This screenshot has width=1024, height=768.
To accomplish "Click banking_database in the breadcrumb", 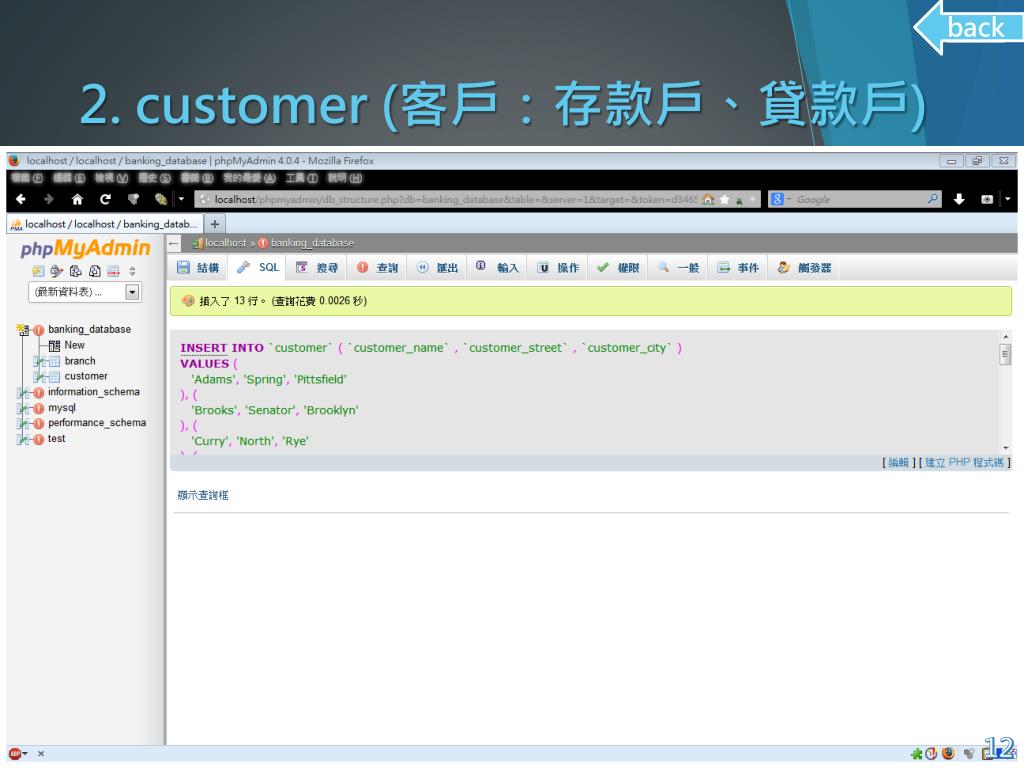I will [x=312, y=243].
